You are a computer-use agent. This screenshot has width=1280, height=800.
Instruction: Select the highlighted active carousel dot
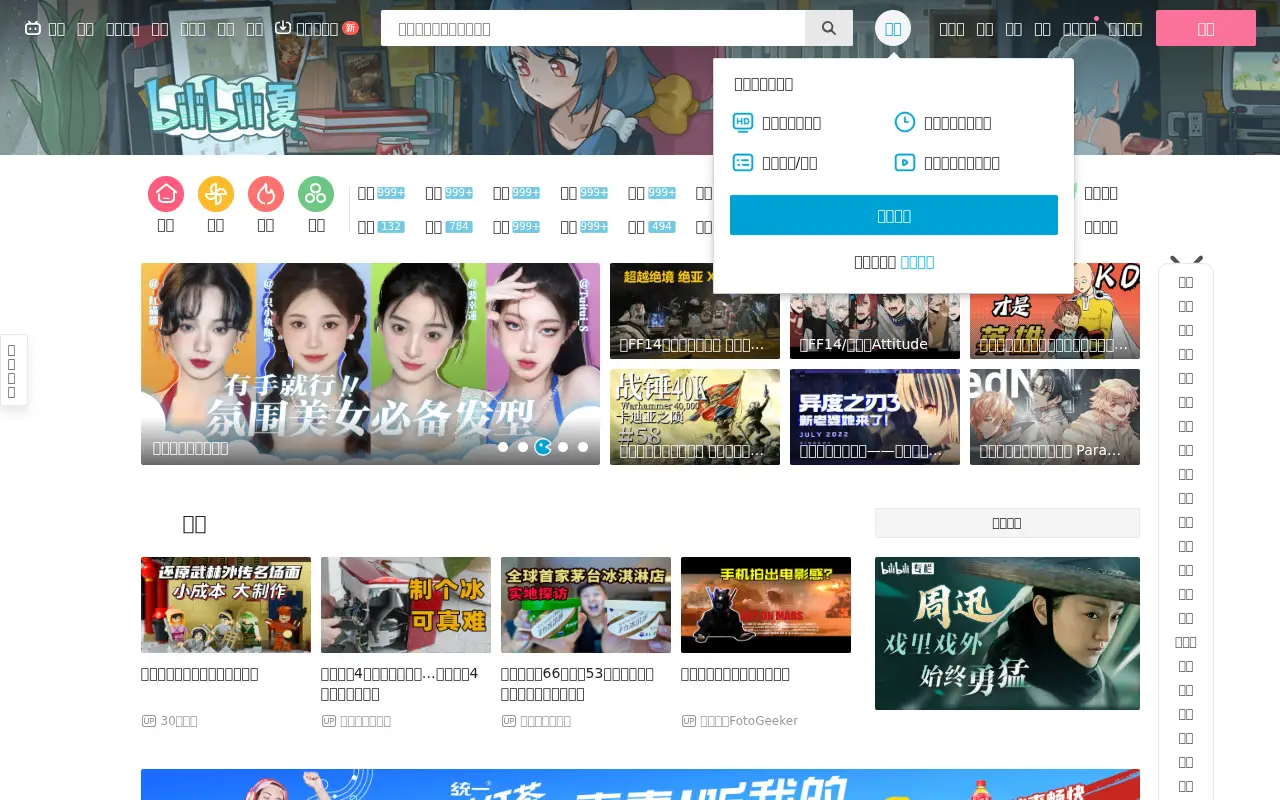click(543, 447)
